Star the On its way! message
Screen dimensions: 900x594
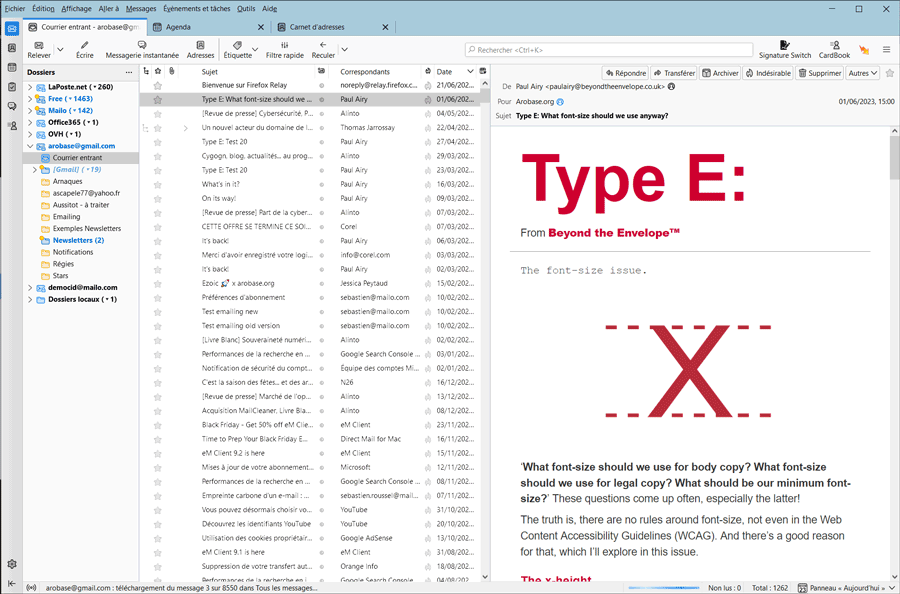158,199
